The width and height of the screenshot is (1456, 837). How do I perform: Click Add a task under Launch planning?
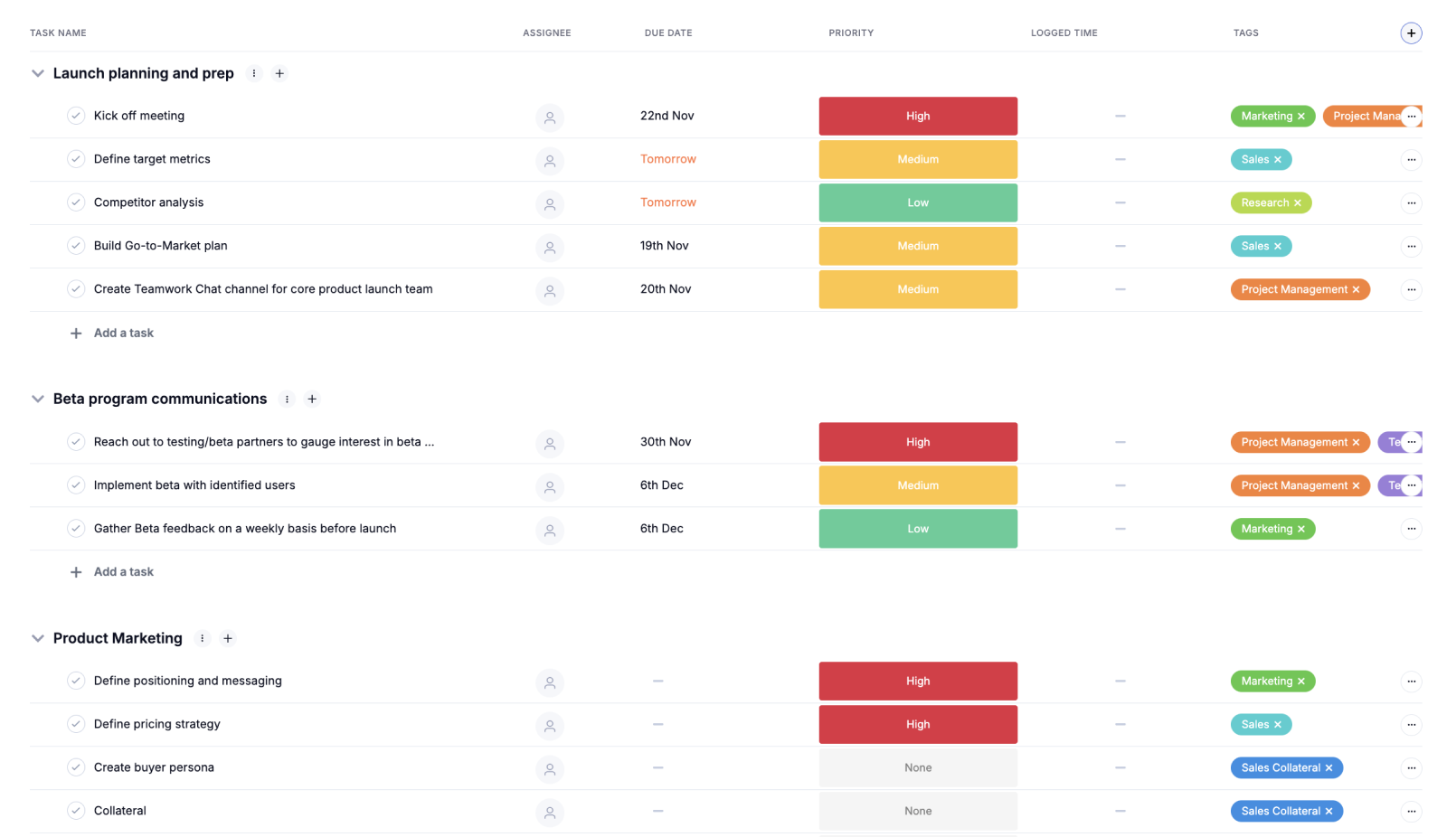coord(124,334)
